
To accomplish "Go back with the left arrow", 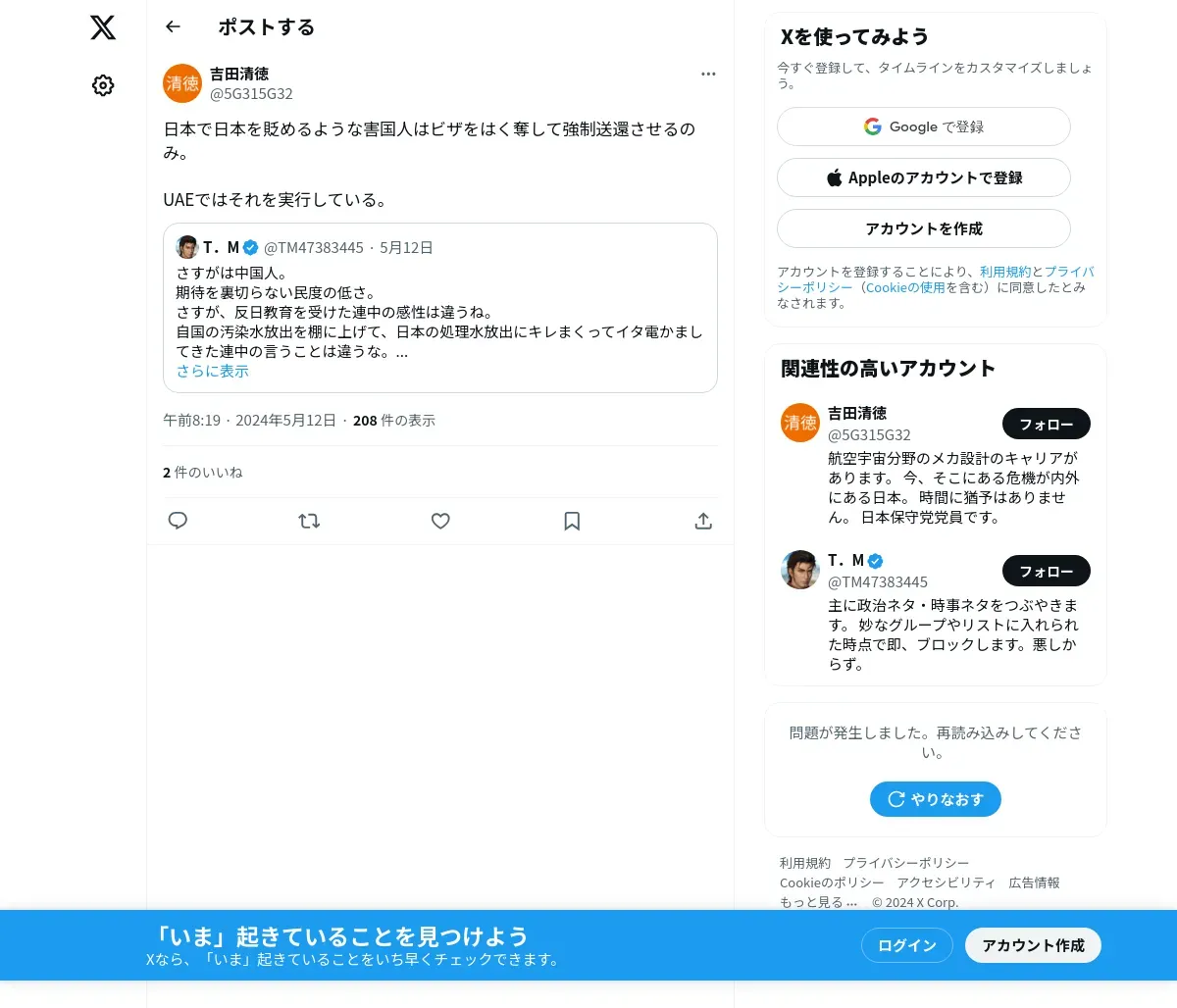I will click(174, 26).
